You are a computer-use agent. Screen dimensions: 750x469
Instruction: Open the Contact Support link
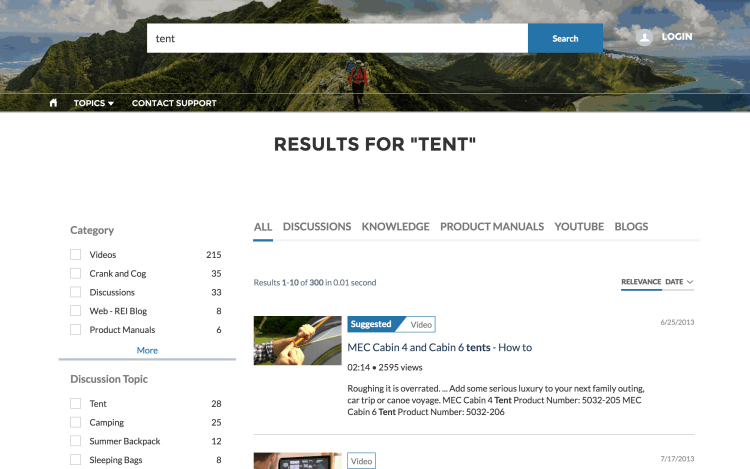pos(174,103)
